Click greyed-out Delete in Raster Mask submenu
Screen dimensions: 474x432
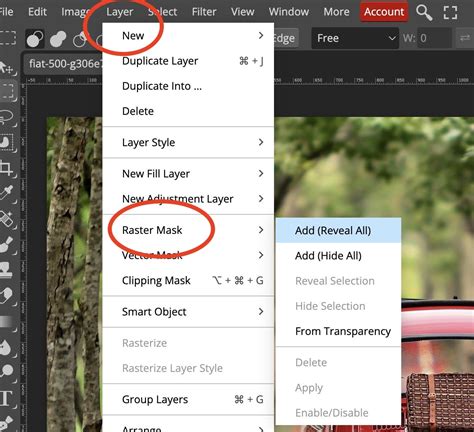pyautogui.click(x=338, y=362)
